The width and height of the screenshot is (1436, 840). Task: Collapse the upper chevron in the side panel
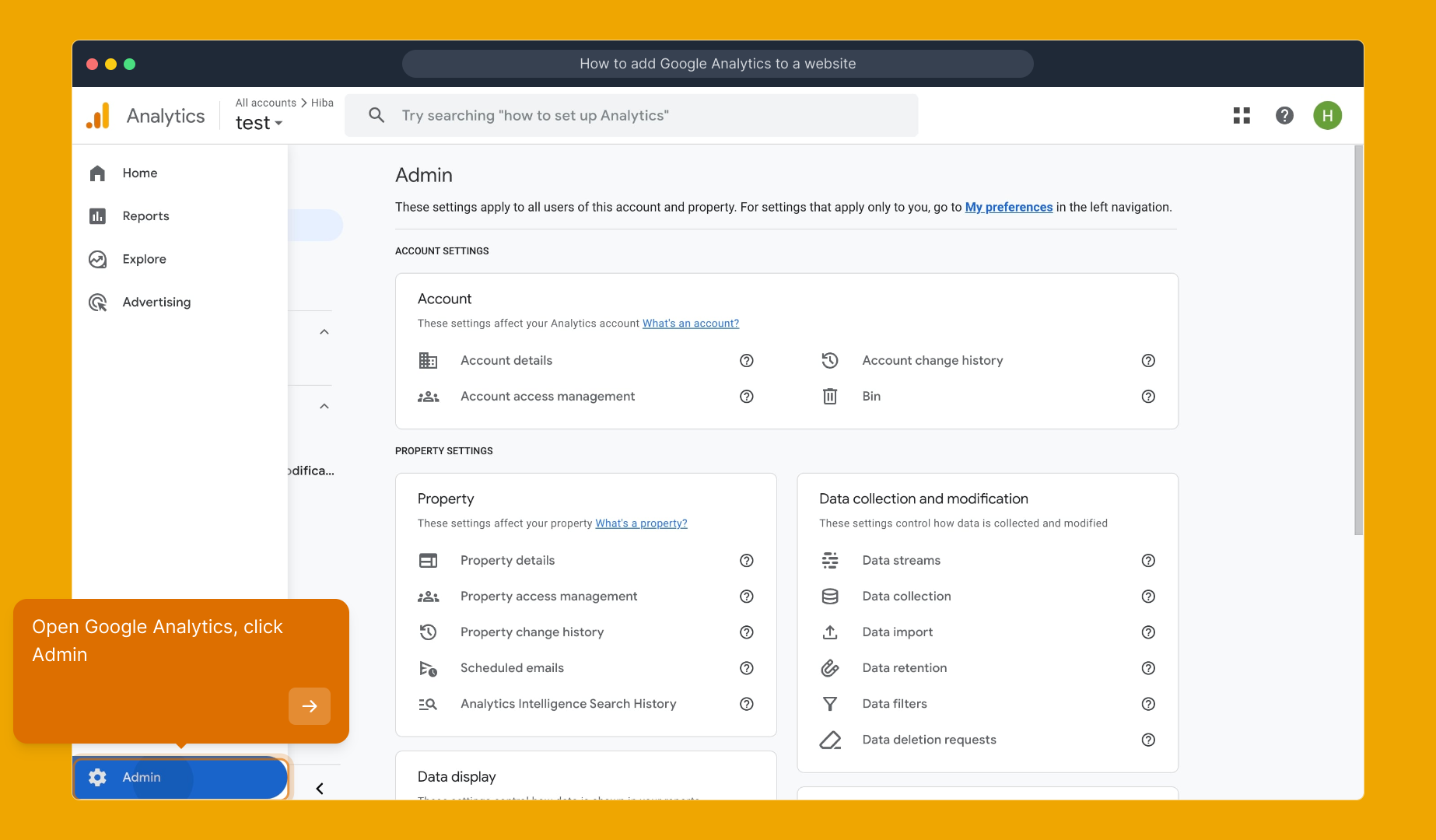(324, 331)
